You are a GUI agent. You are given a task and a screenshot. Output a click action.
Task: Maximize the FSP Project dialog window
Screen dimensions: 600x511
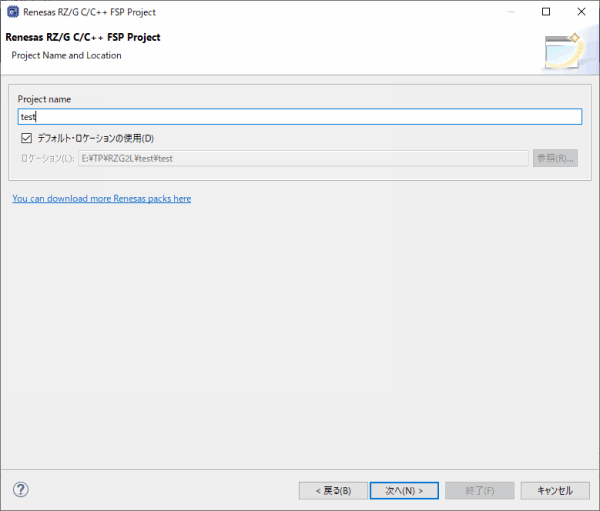click(x=546, y=12)
